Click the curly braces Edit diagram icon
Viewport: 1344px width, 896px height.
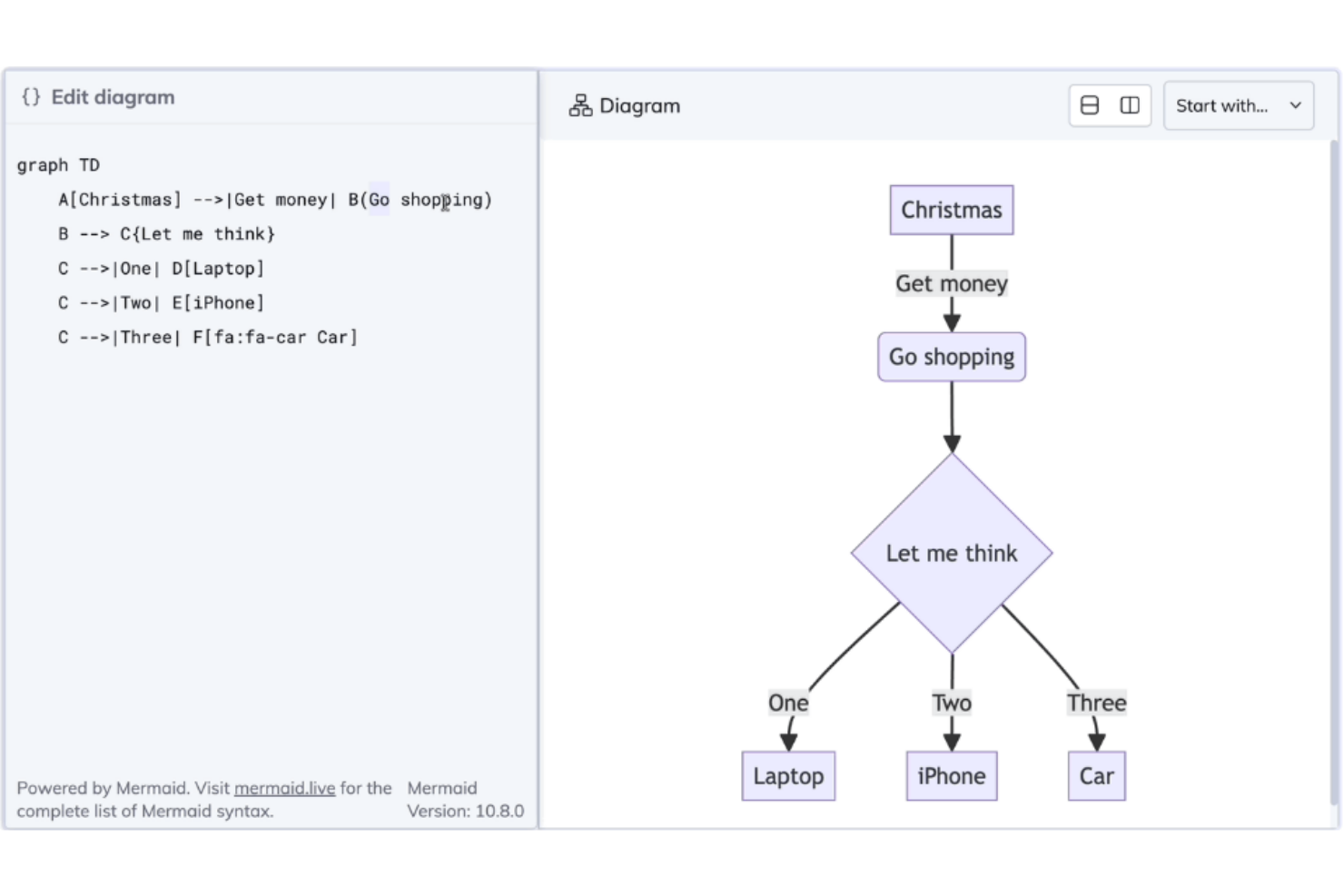pos(31,97)
